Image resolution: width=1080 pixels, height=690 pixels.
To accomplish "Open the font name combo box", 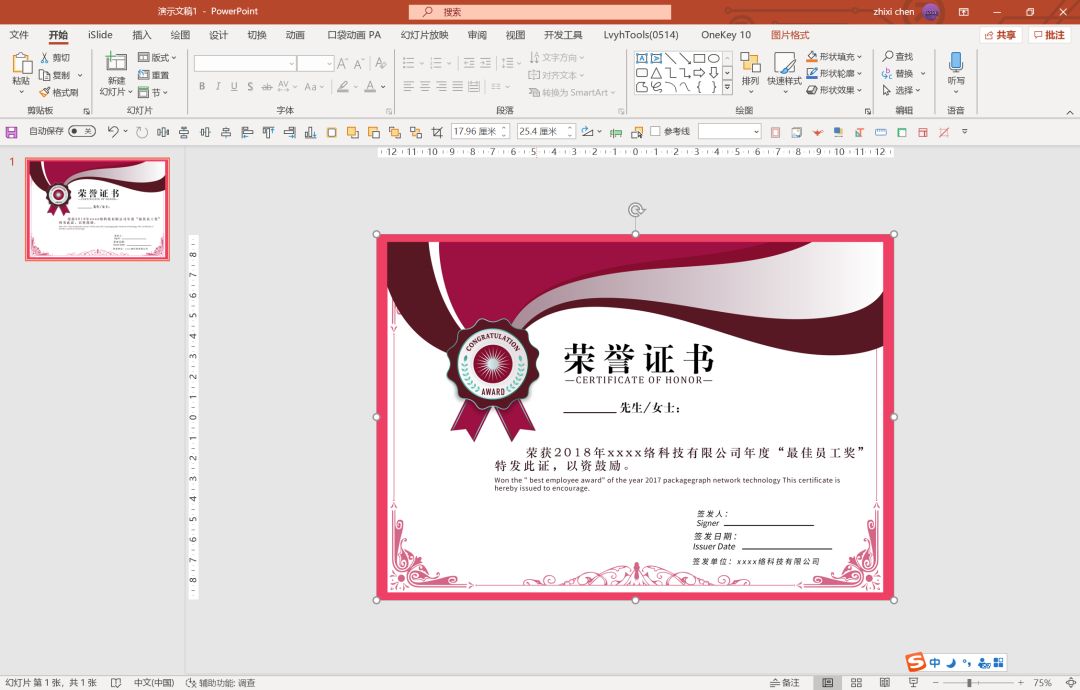I will point(245,63).
